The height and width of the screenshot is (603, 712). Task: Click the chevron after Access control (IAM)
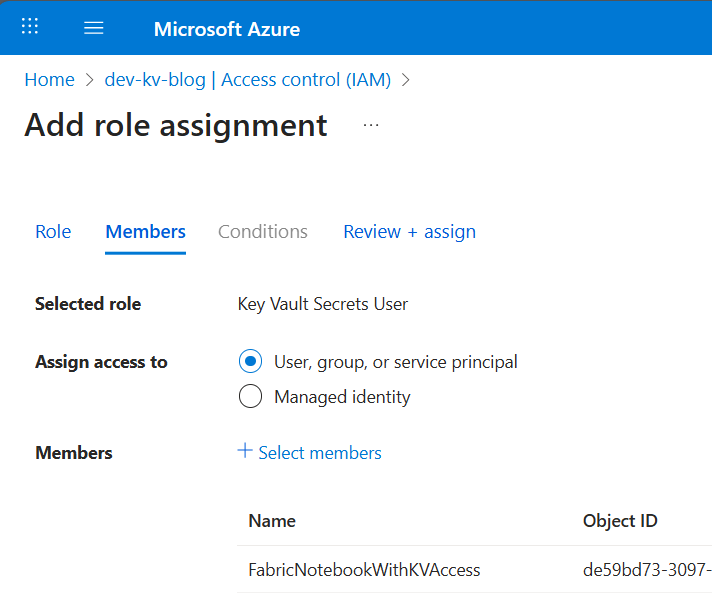point(406,80)
